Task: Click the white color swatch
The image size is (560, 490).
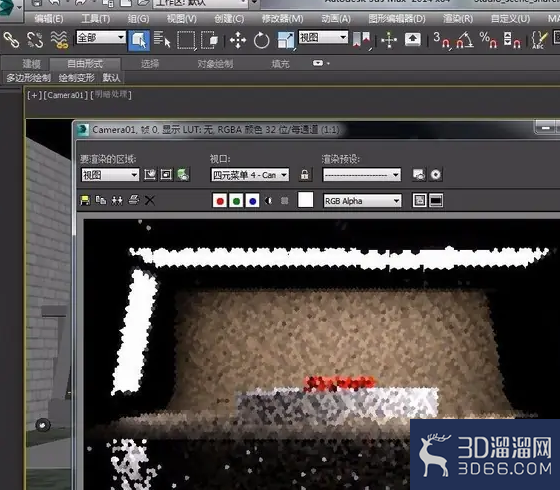Action: (306, 200)
